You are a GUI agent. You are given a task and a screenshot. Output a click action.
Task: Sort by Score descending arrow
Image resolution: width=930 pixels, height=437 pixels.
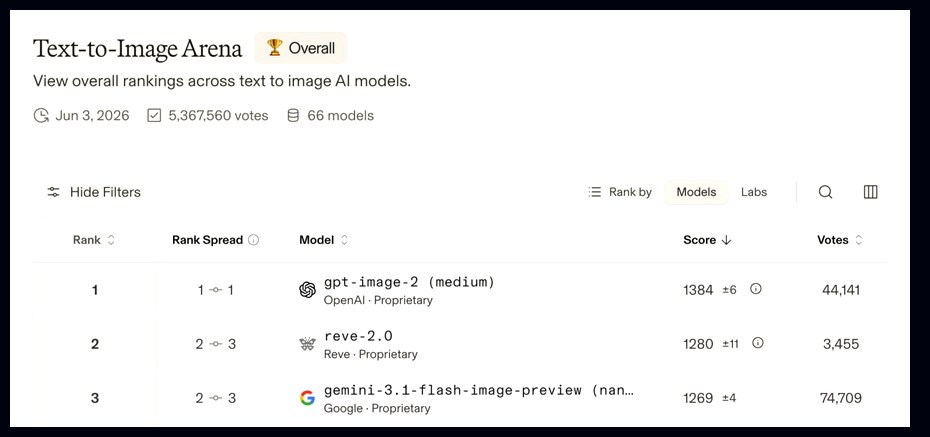pyautogui.click(x=726, y=240)
